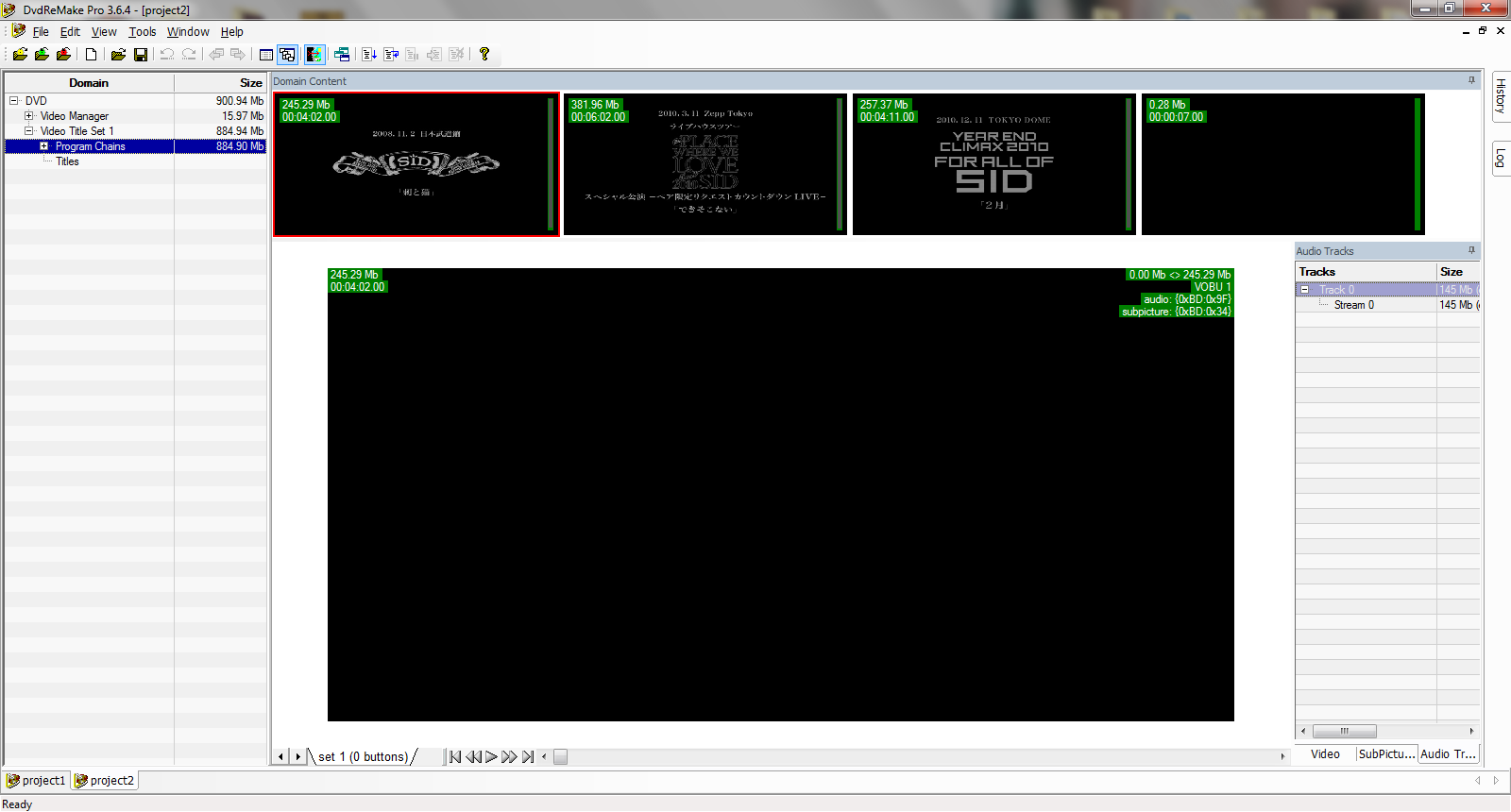
Task: Open the SubPicture panel tab
Action: point(1385,754)
